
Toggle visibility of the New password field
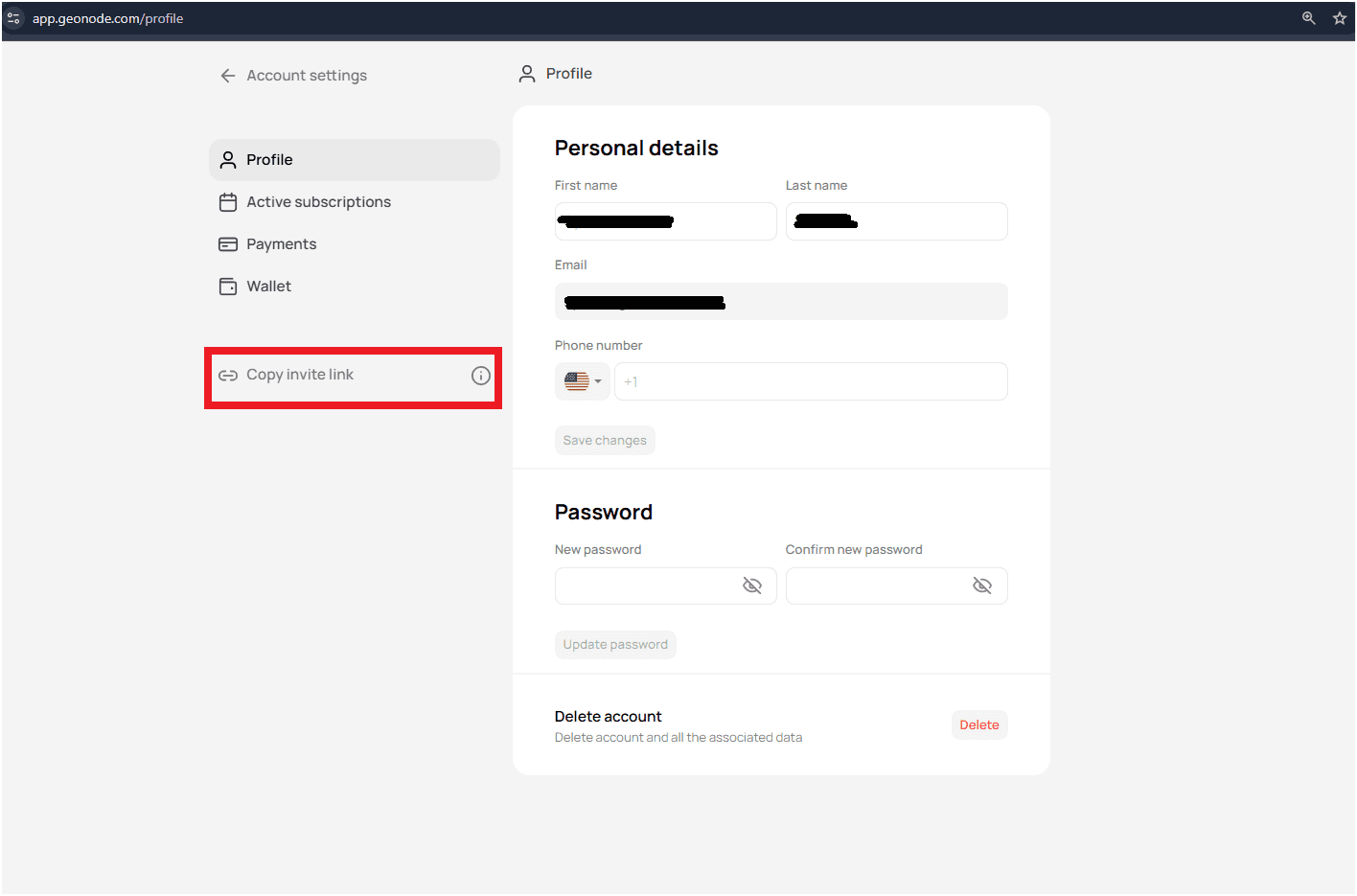click(x=752, y=586)
